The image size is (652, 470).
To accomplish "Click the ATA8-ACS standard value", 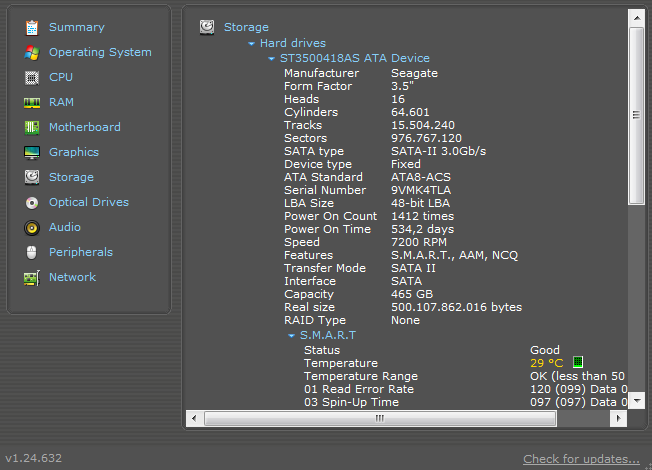I will pos(421,177).
